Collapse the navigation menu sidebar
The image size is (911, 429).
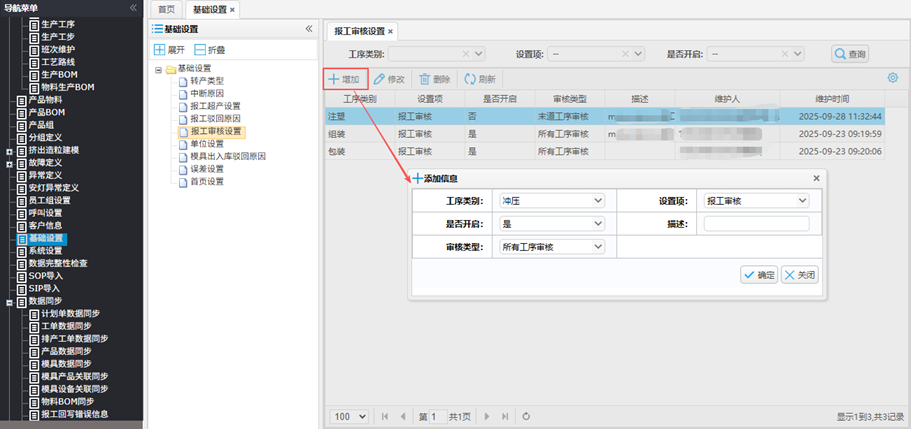[133, 8]
